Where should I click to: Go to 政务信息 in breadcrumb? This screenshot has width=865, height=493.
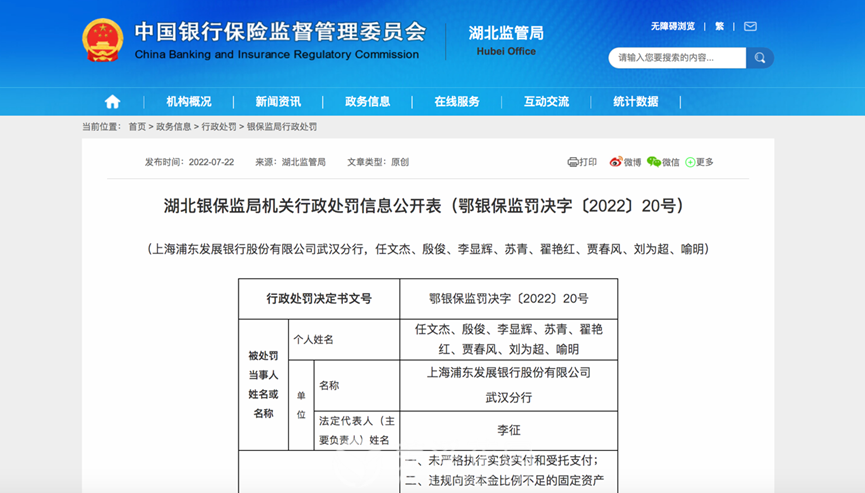(x=173, y=127)
